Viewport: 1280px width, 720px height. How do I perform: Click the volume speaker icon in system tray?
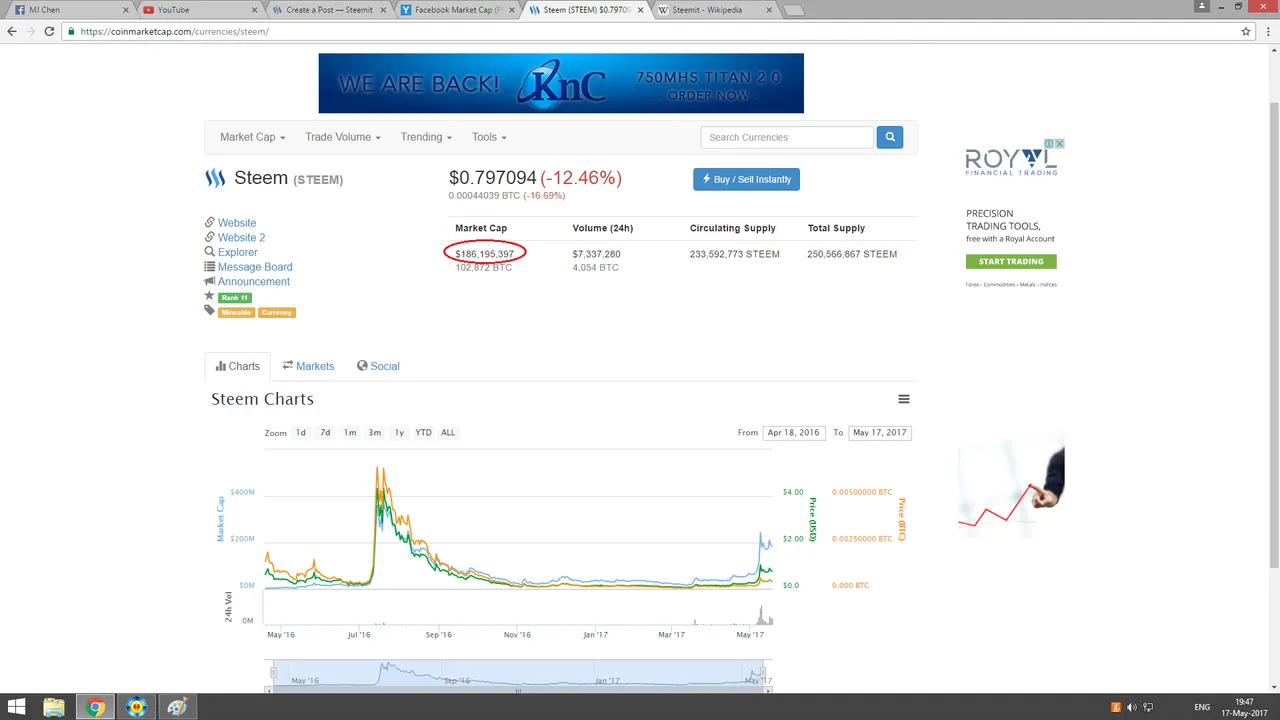(x=1132, y=707)
